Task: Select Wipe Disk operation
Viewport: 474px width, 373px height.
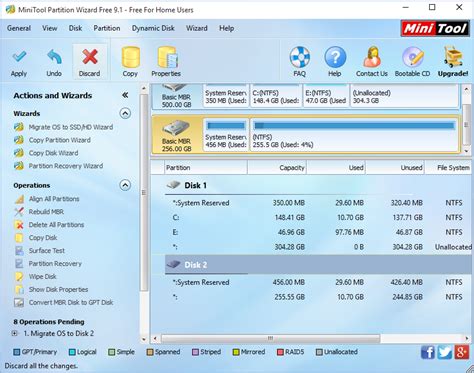Action: 42,277
